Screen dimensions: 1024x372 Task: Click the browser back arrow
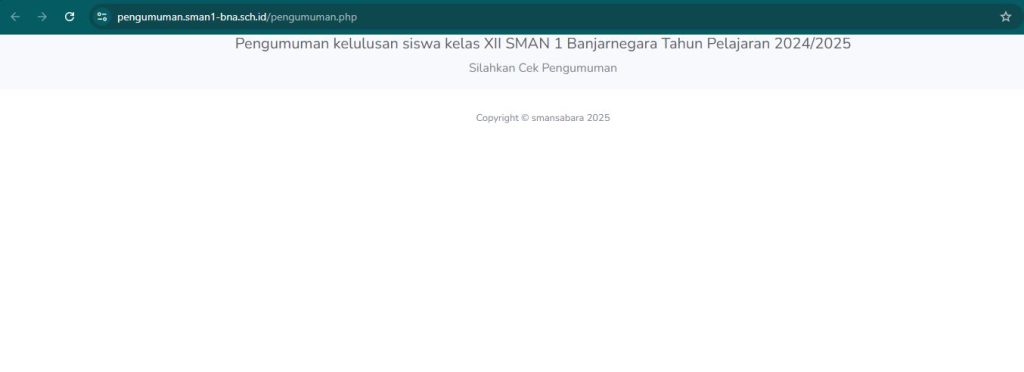(x=15, y=17)
